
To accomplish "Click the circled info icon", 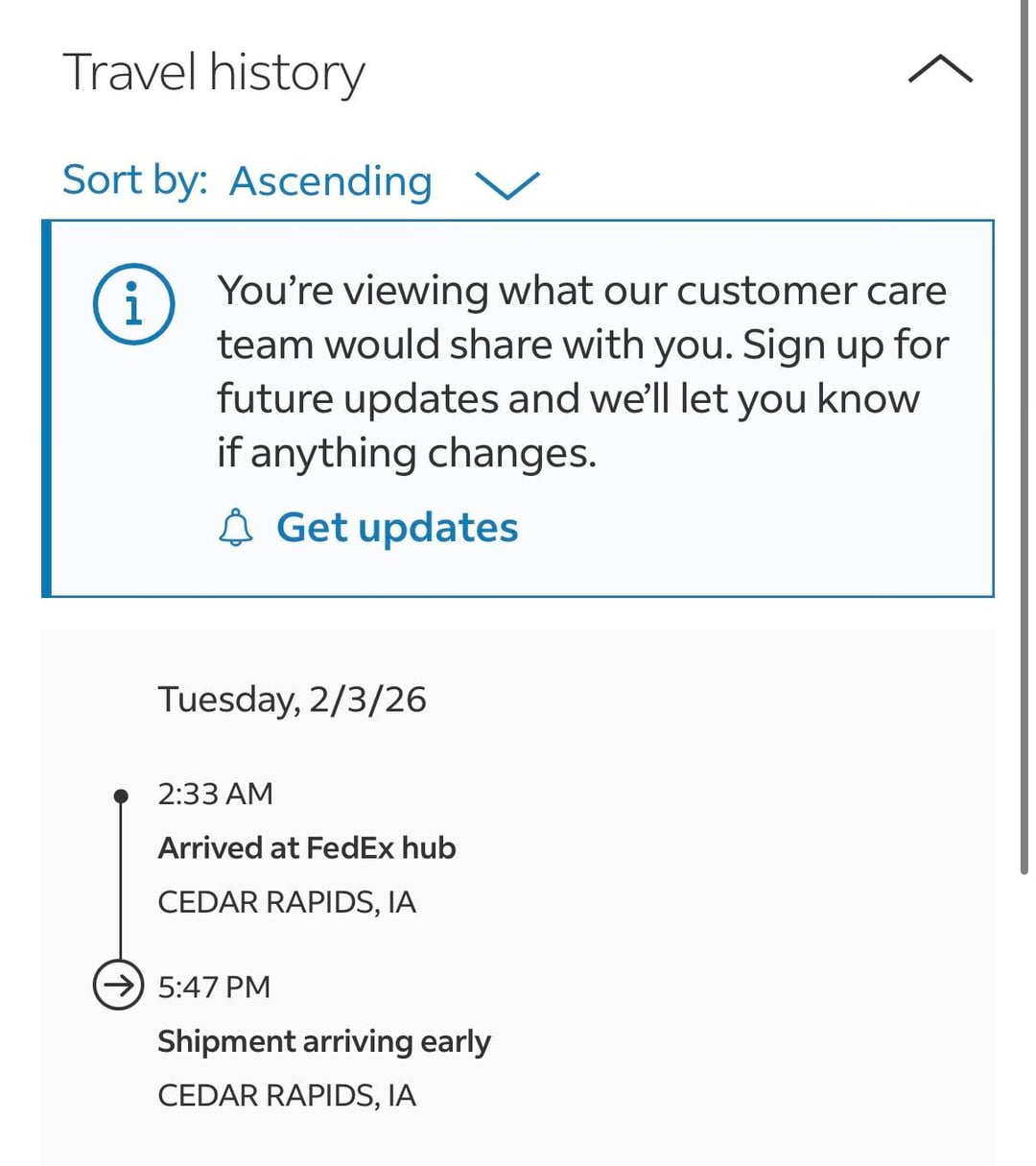I will click(133, 304).
